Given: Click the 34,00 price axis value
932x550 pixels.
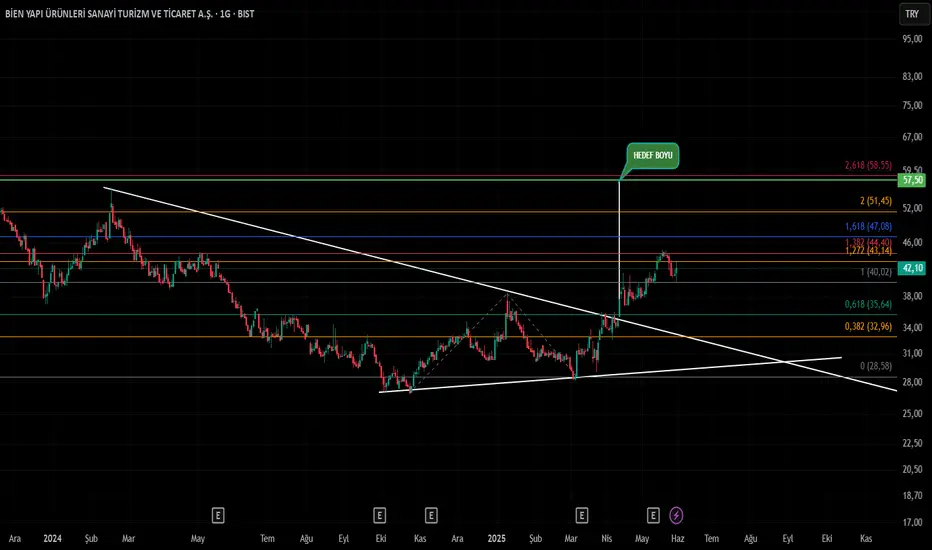Looking at the screenshot, I should [x=912, y=328].
